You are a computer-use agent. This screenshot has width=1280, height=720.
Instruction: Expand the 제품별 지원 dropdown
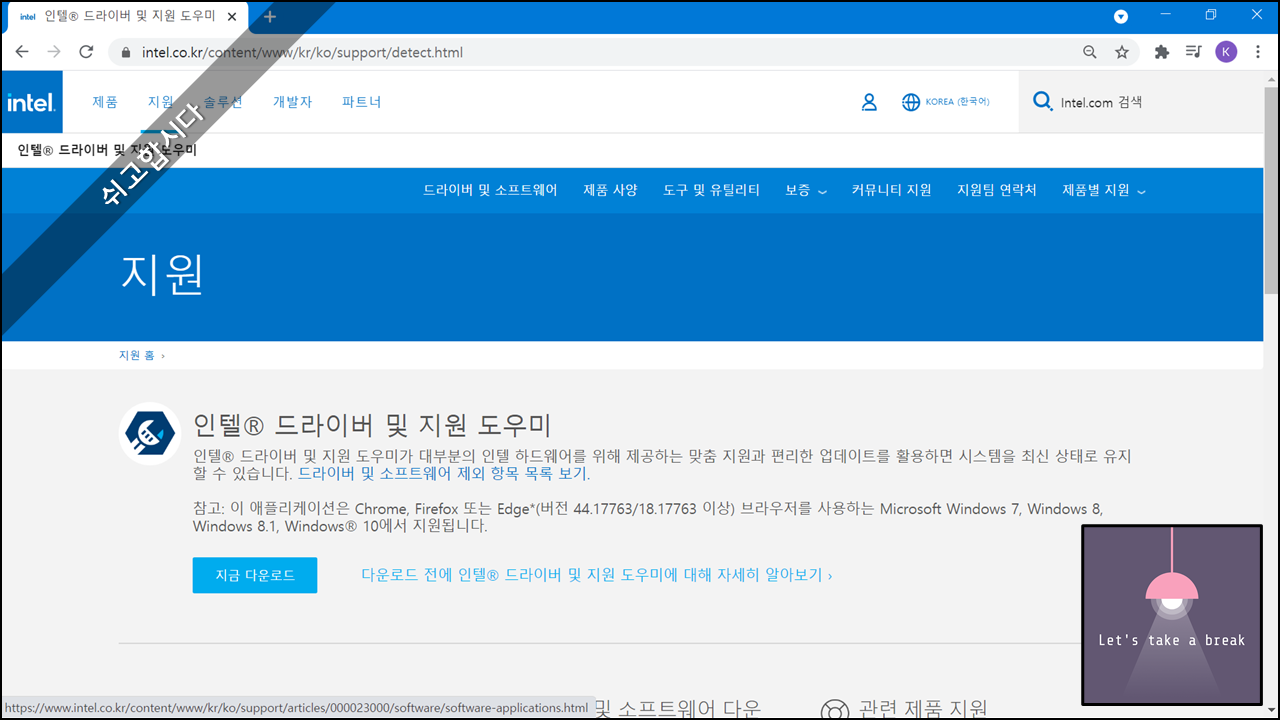tap(1104, 190)
